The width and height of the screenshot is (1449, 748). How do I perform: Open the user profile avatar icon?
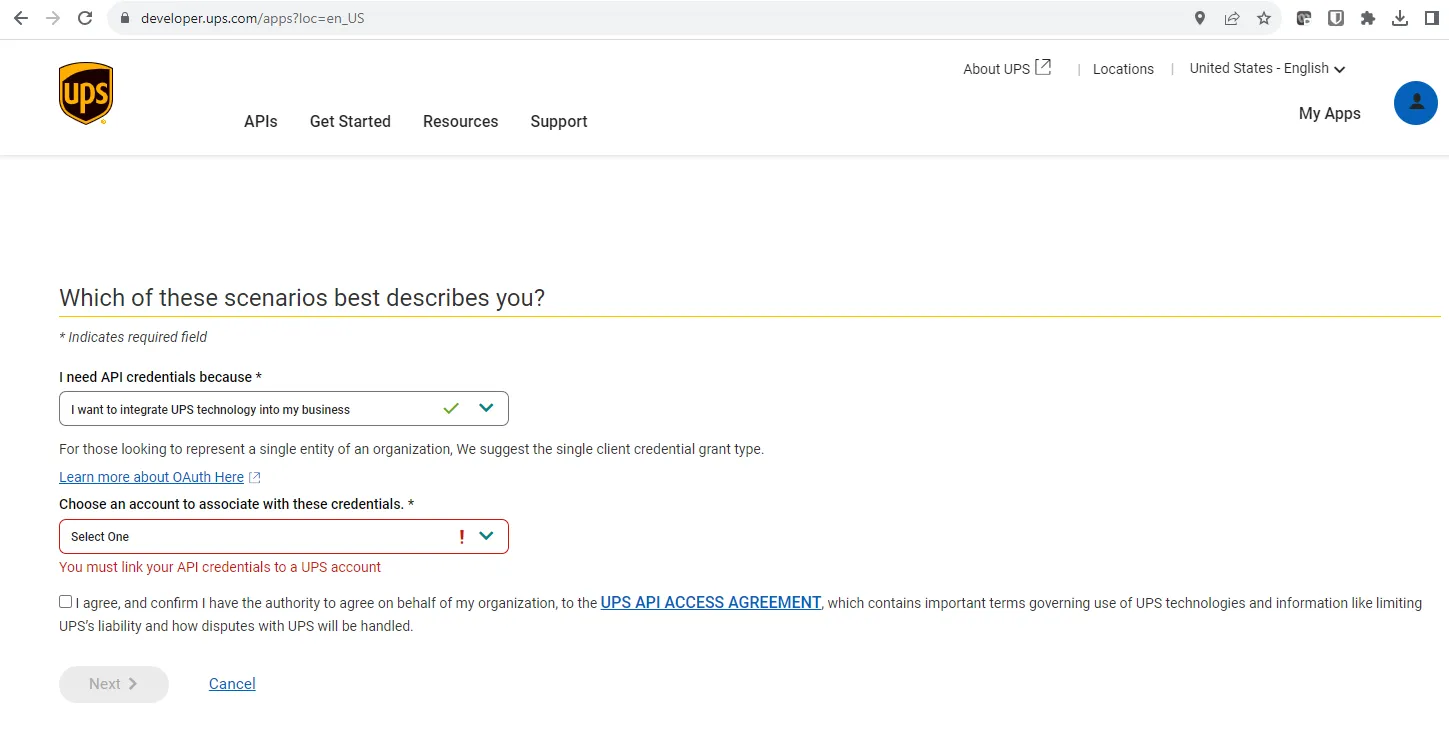(x=1415, y=103)
